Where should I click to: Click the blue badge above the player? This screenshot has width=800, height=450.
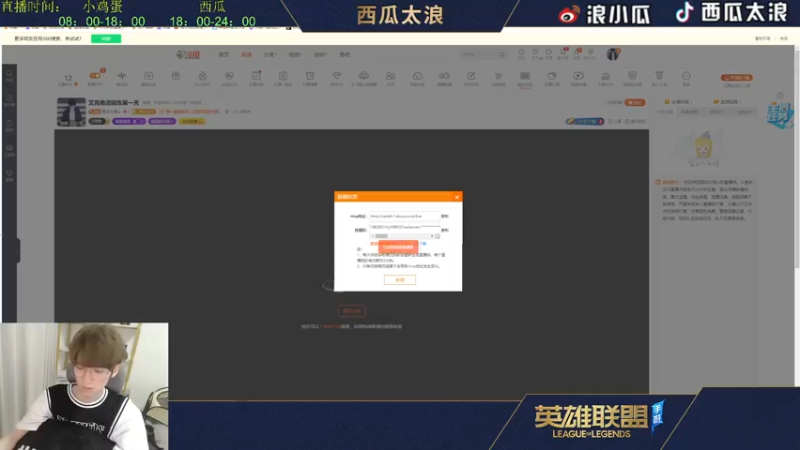pos(585,121)
